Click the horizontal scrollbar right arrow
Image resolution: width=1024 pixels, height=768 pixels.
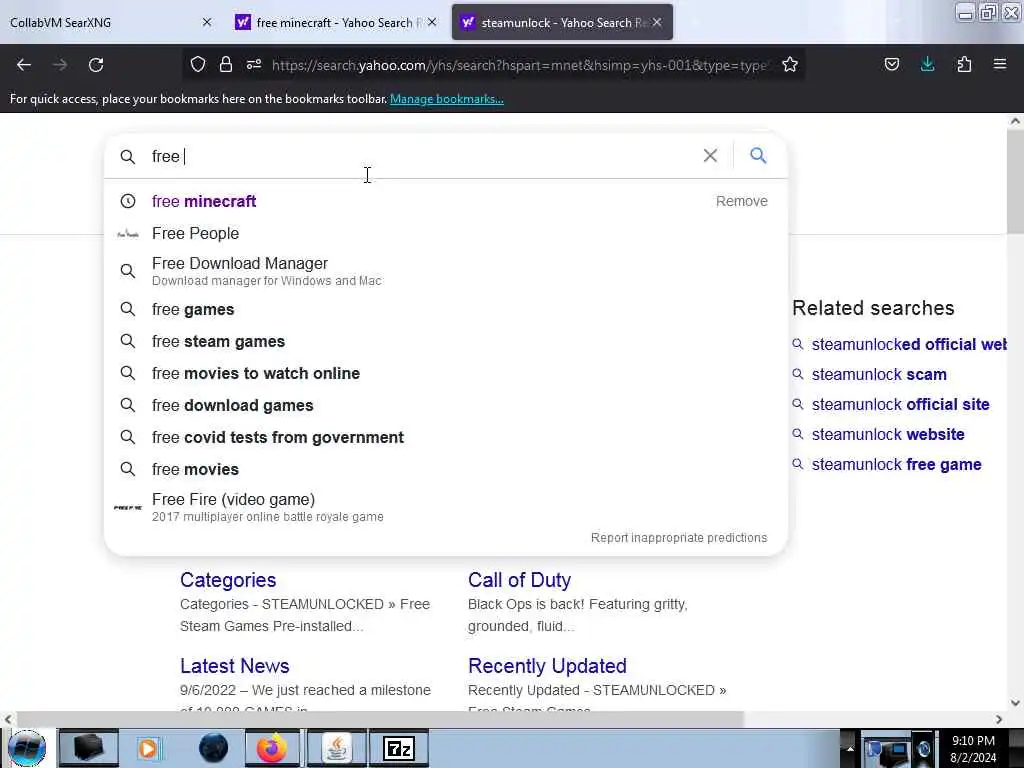pos(999,719)
